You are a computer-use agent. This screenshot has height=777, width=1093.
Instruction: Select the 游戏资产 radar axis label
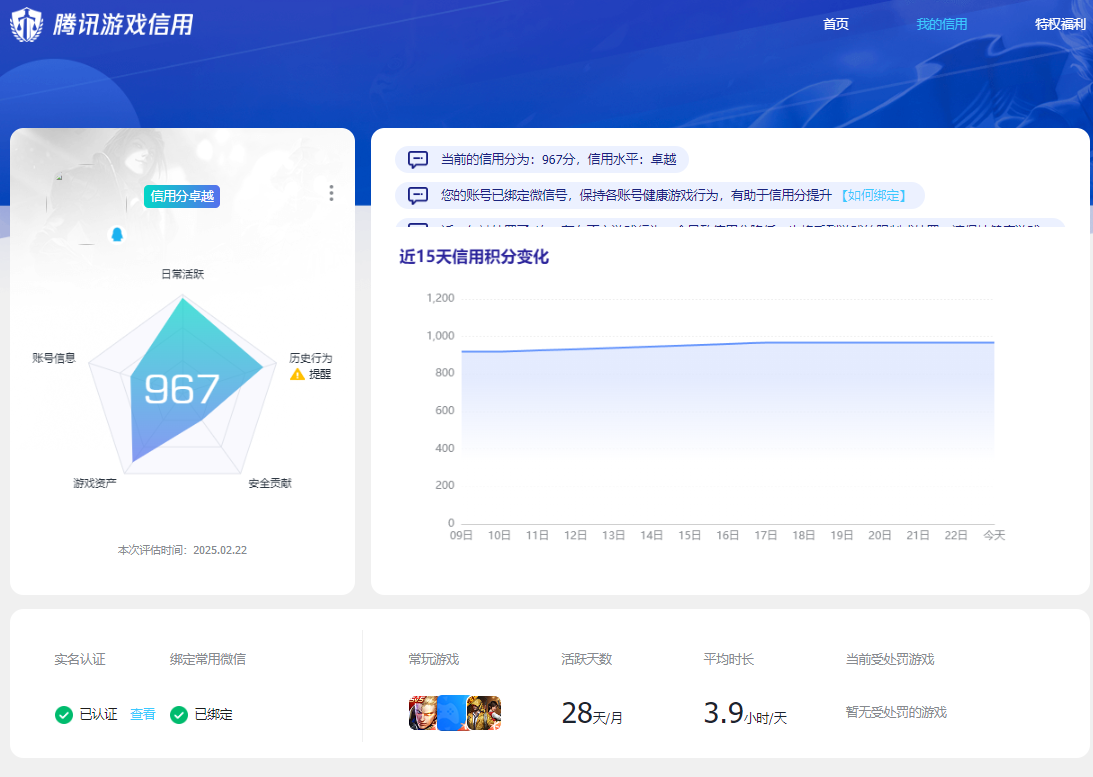[x=95, y=483]
